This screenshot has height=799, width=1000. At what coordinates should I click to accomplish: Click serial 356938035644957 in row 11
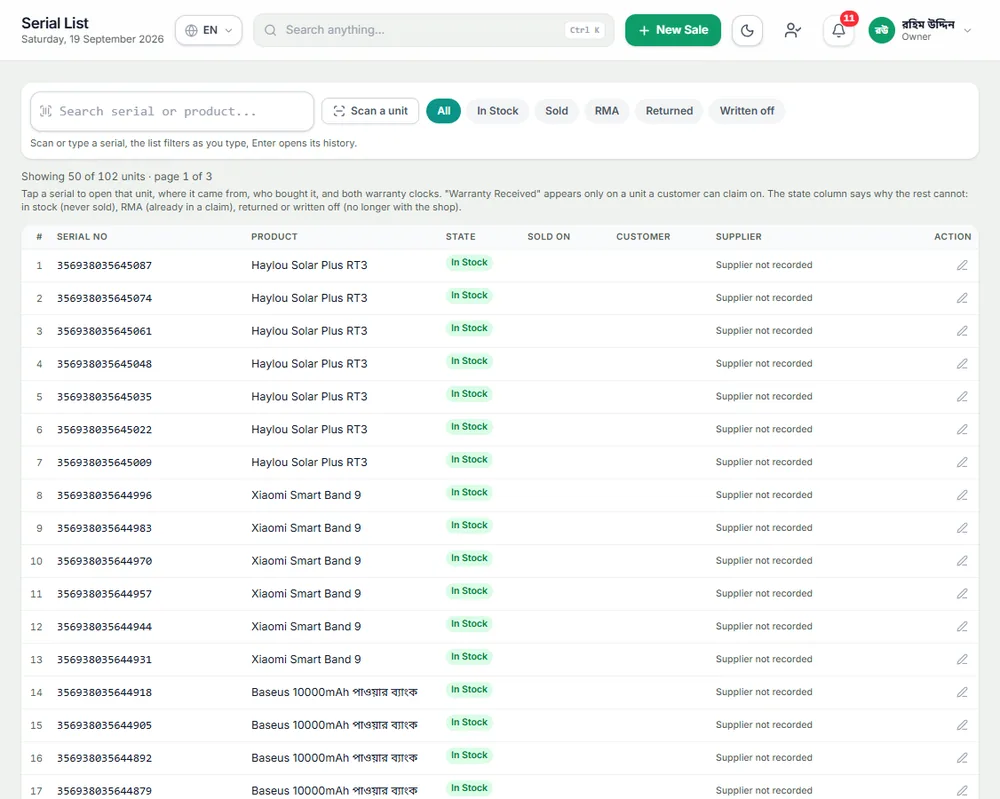point(105,594)
